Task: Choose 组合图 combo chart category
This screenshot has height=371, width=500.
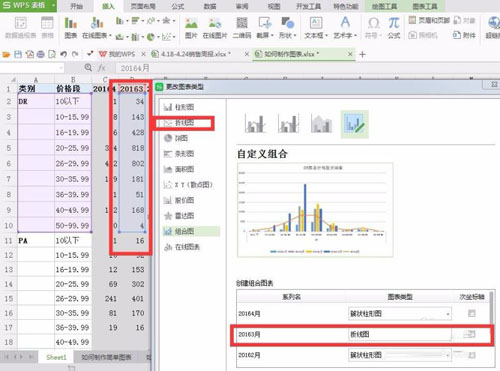Action: [191, 231]
